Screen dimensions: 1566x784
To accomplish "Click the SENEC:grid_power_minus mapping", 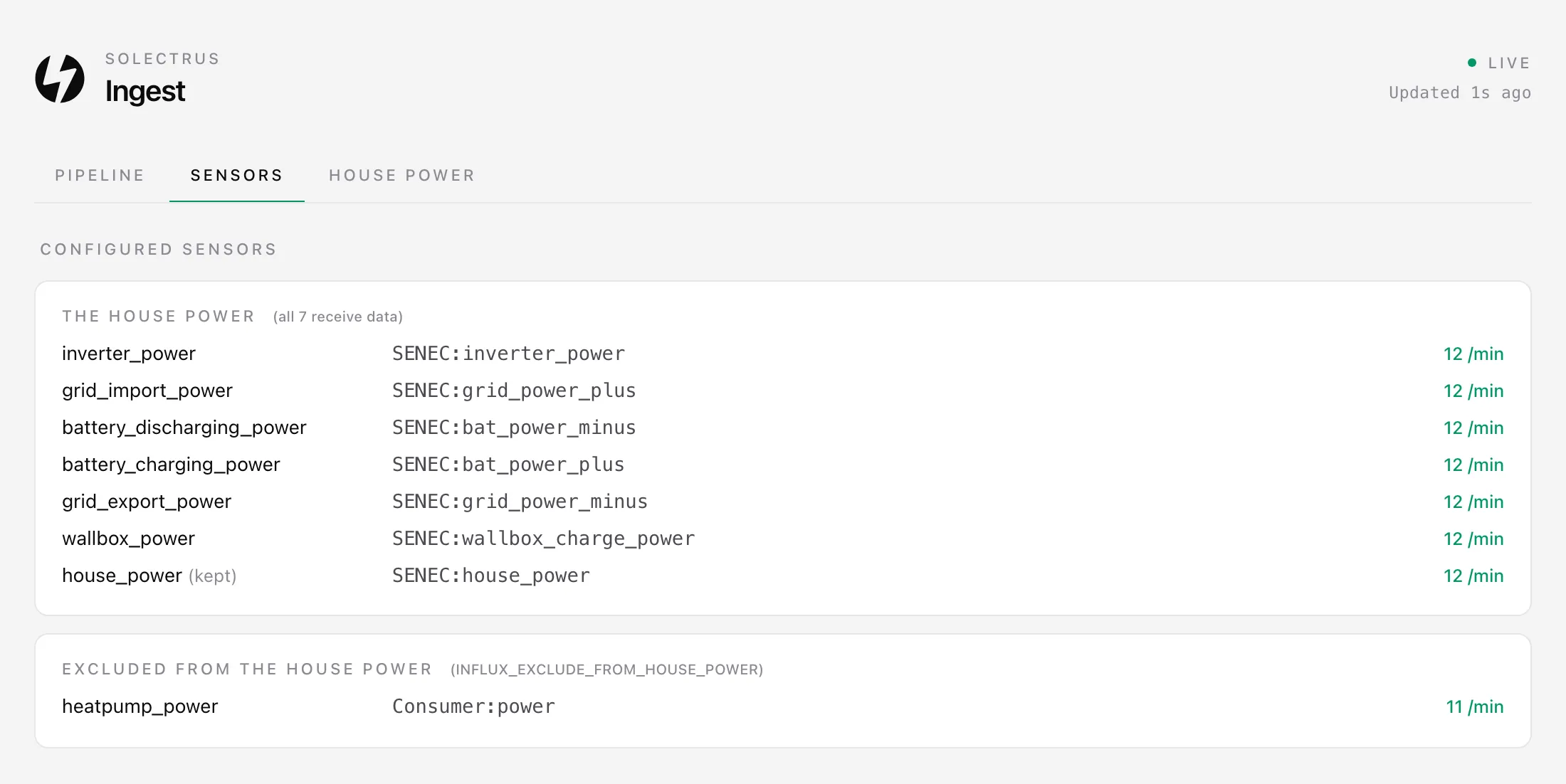I will pos(520,502).
